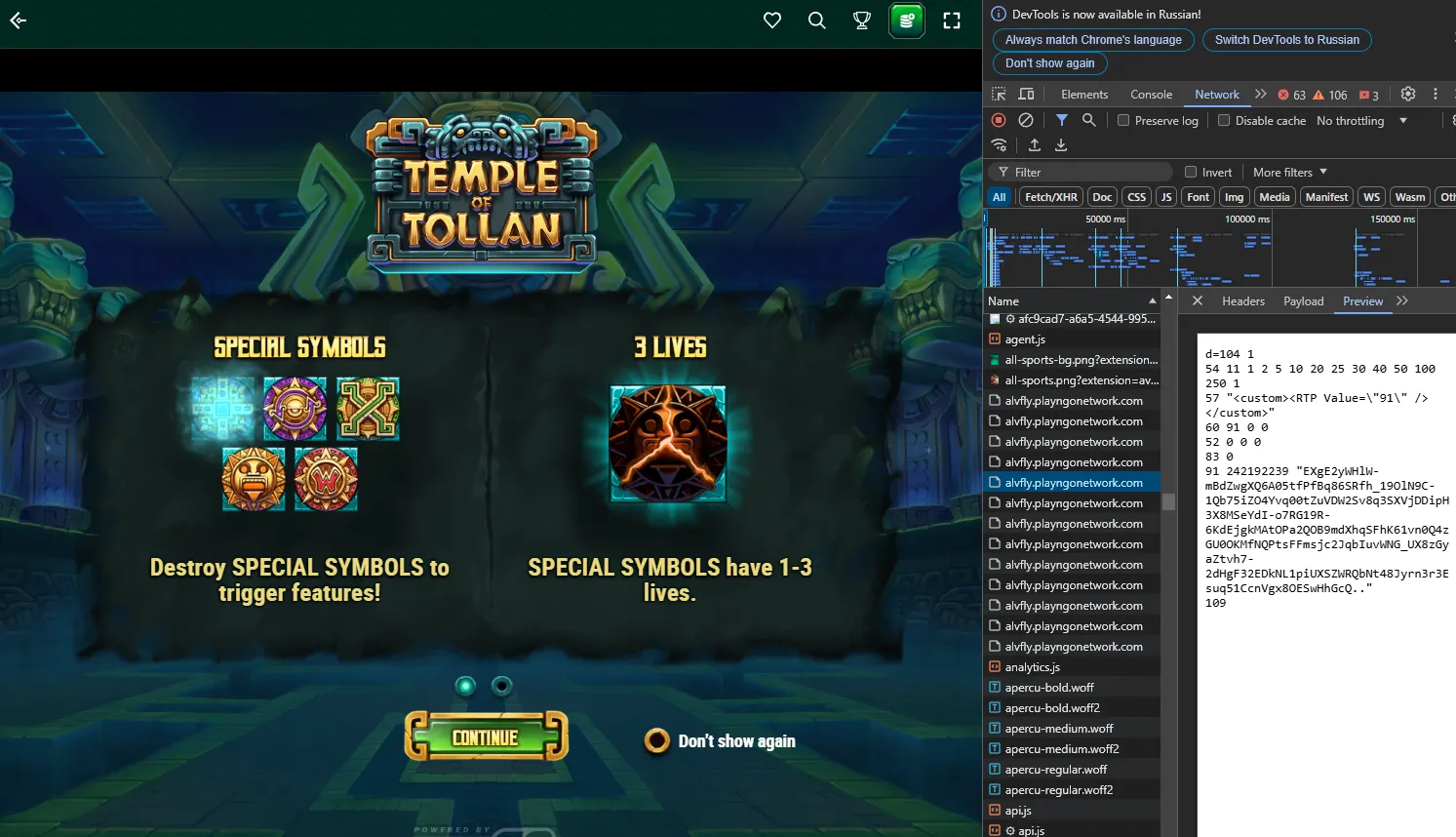Click Switch DevTools to Russian
The image size is (1456, 837).
[x=1287, y=40]
